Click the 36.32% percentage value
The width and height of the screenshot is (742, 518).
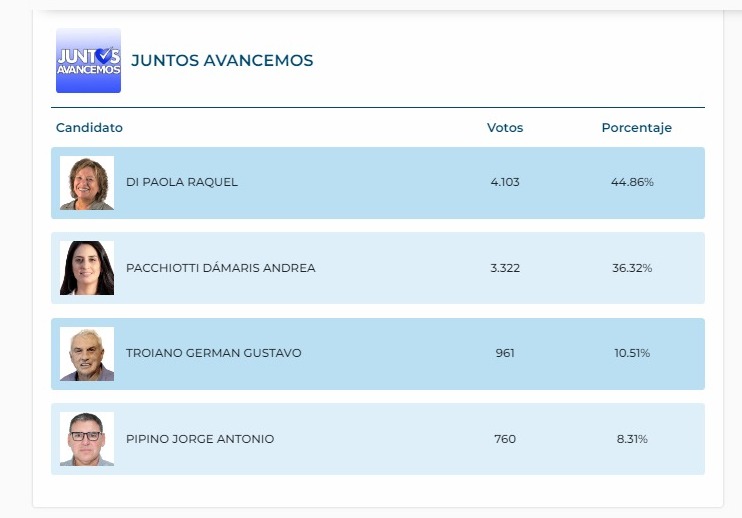[x=632, y=268]
